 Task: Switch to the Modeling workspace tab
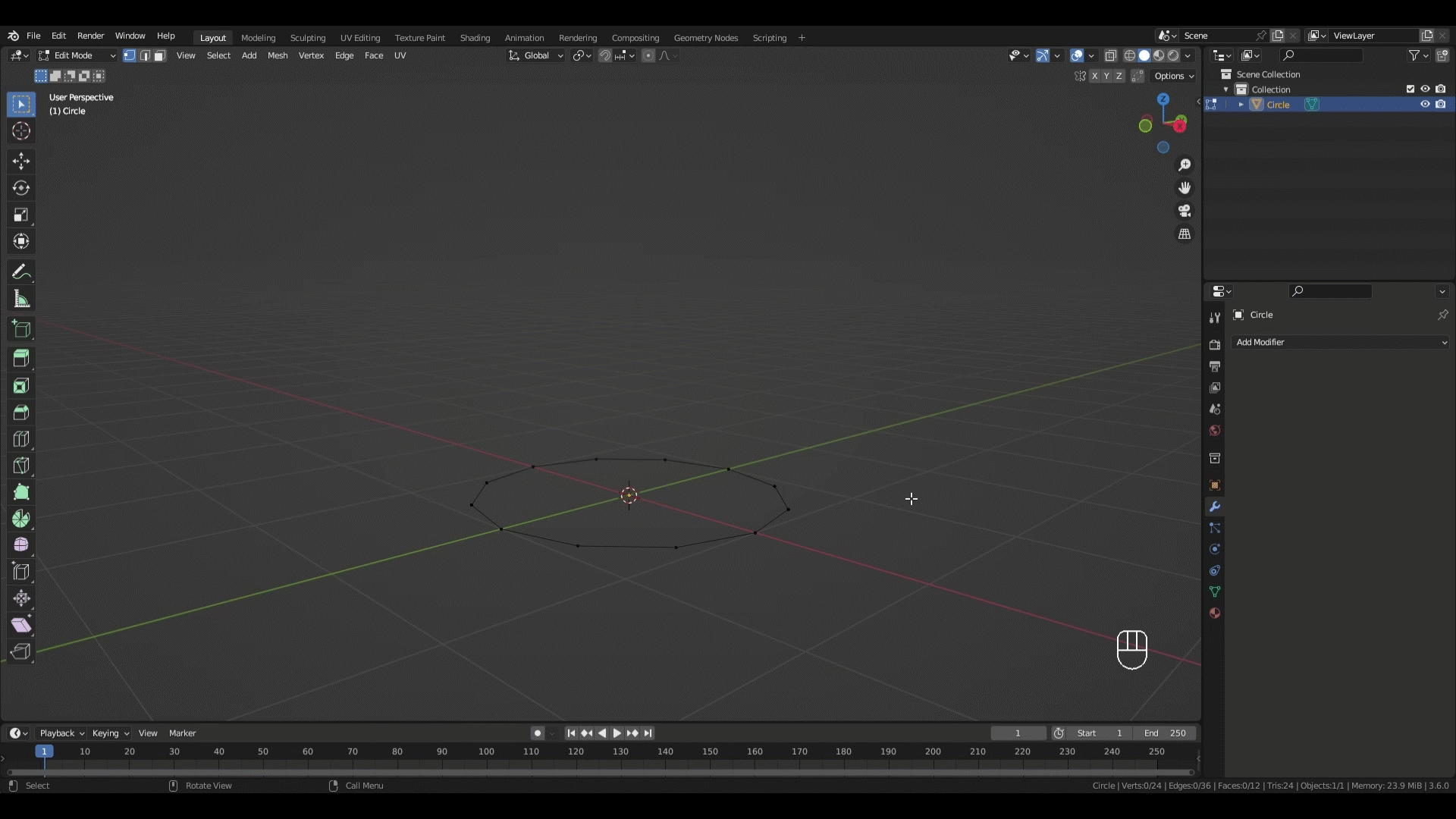pyautogui.click(x=258, y=38)
